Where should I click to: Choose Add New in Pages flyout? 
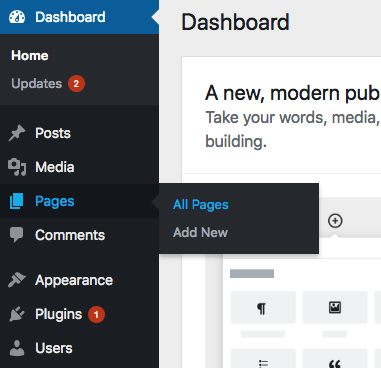point(200,232)
